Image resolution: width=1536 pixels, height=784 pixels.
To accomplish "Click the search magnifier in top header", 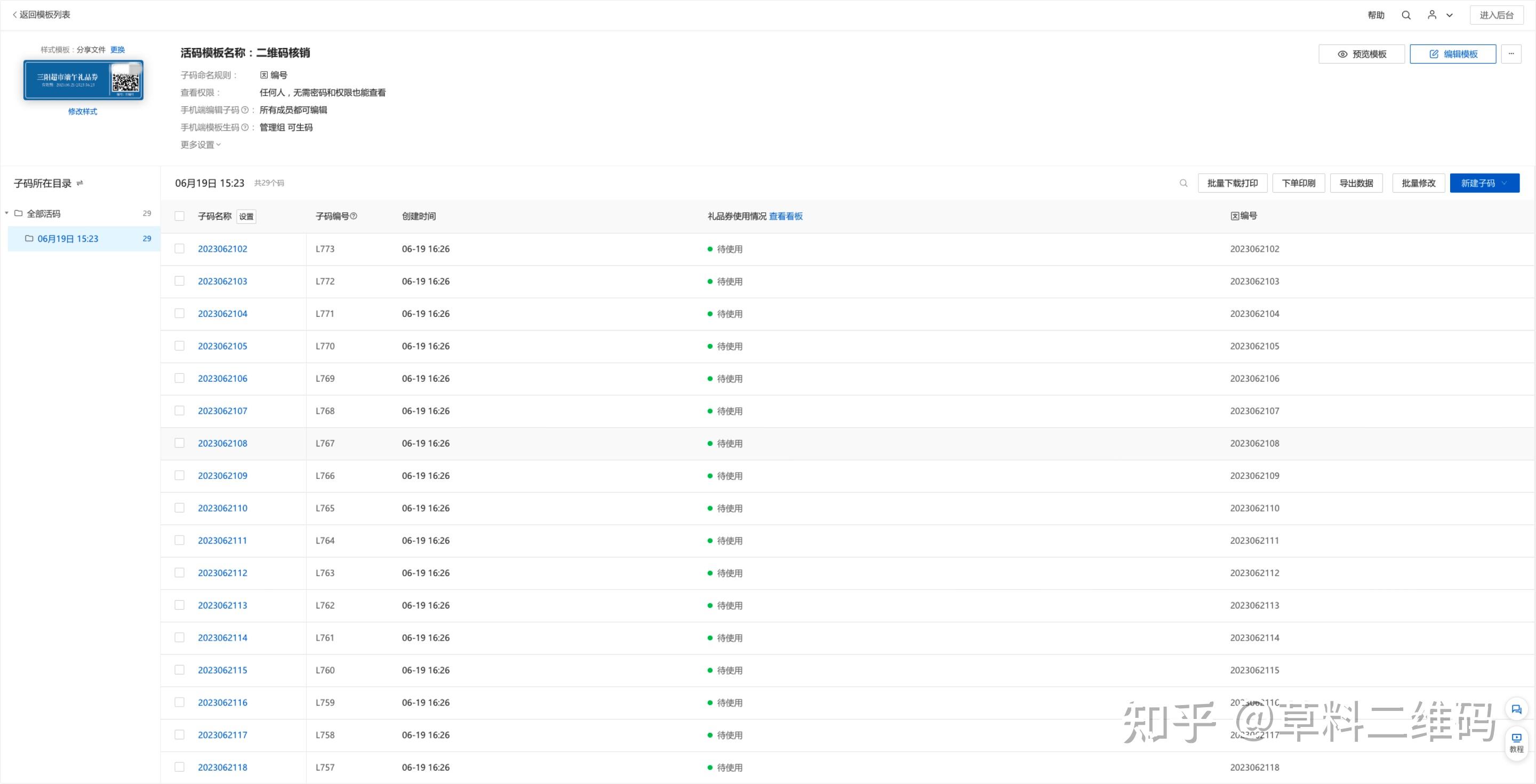I will (x=1405, y=15).
